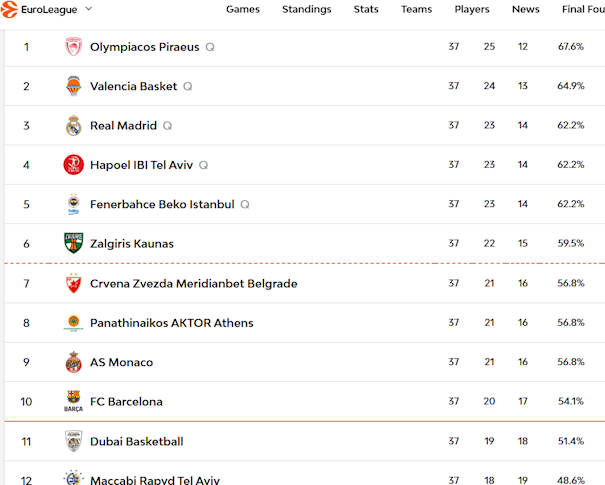Open the Stats menu item

click(x=366, y=9)
